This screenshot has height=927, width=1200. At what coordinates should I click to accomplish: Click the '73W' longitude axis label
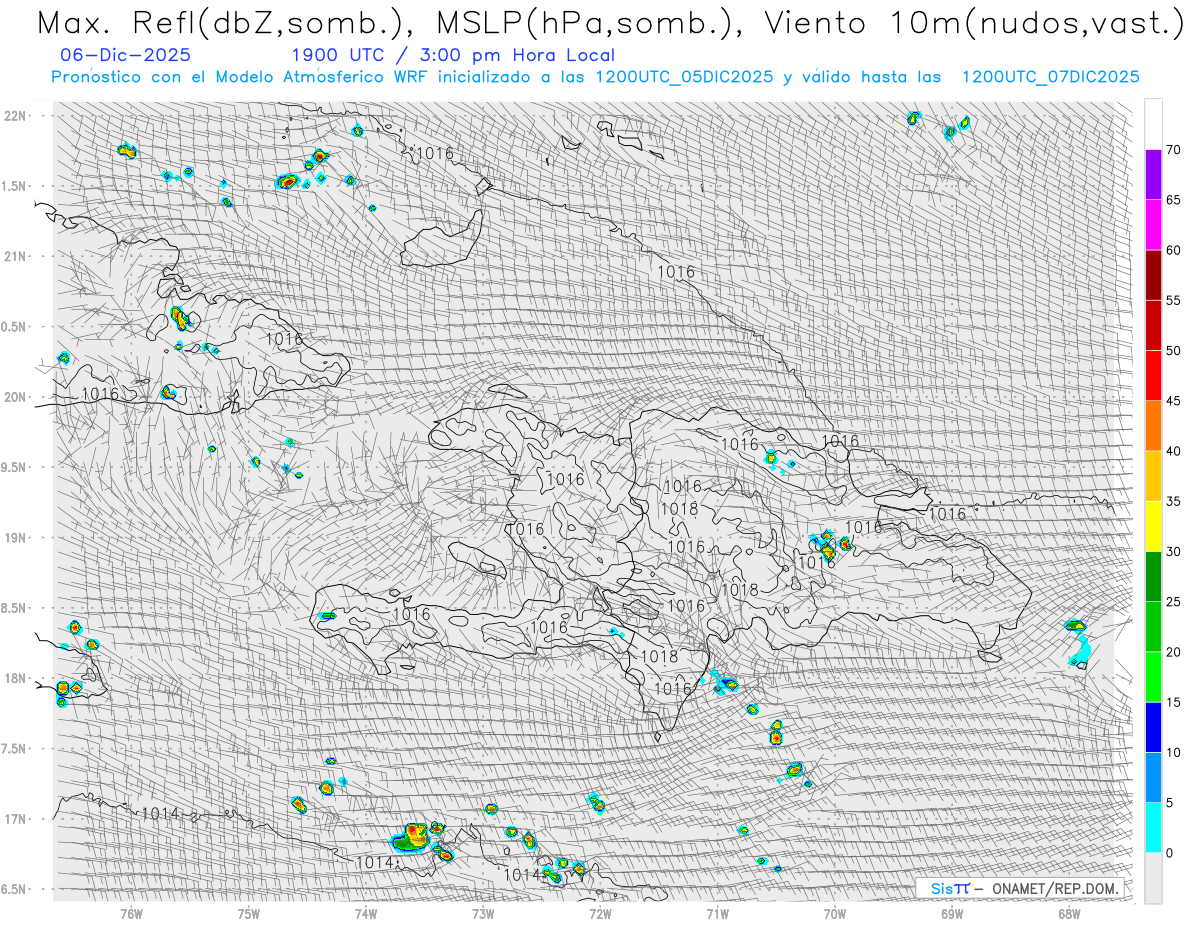tap(483, 913)
